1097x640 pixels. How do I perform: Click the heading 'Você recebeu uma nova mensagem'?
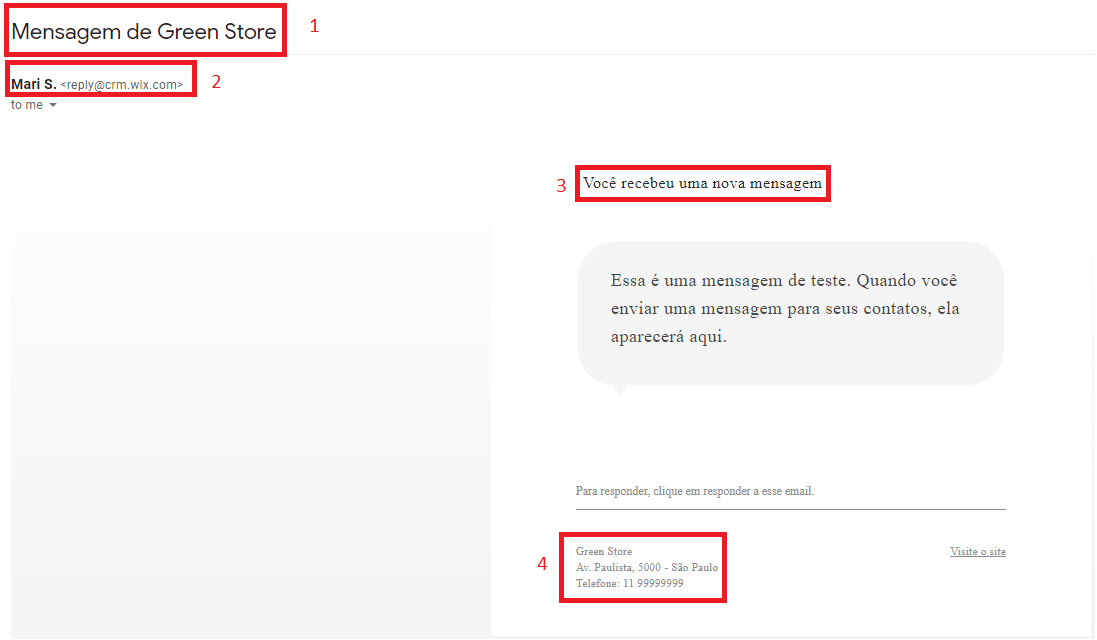click(702, 183)
